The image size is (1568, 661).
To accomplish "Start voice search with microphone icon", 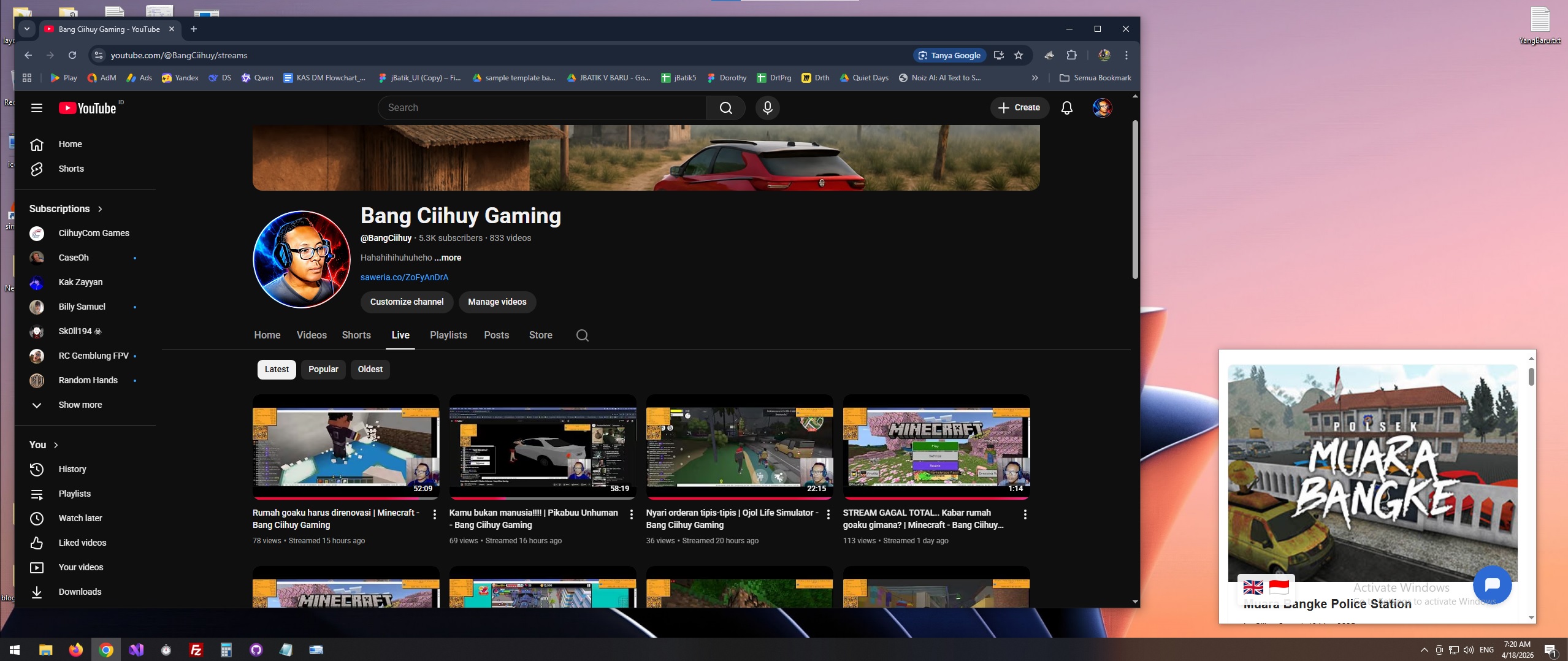I will pos(767,108).
